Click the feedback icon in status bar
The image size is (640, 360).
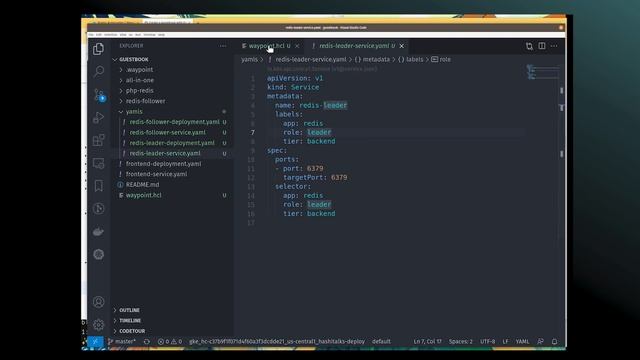(x=540, y=342)
